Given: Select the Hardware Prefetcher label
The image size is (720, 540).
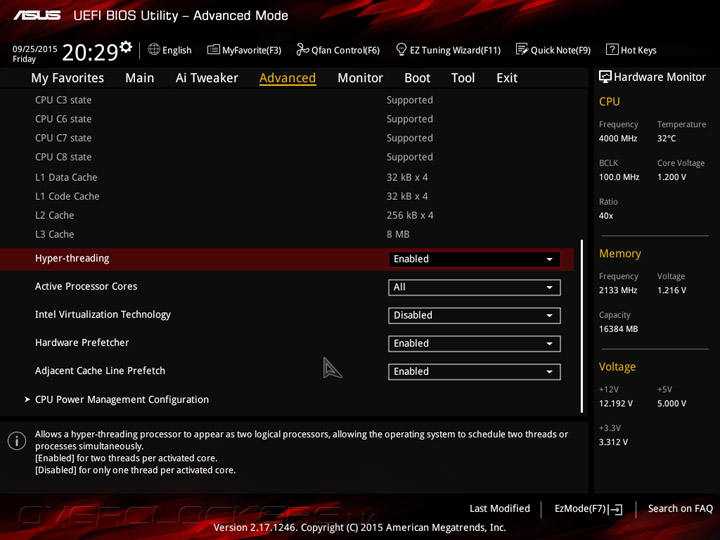Looking at the screenshot, I should pos(82,343).
